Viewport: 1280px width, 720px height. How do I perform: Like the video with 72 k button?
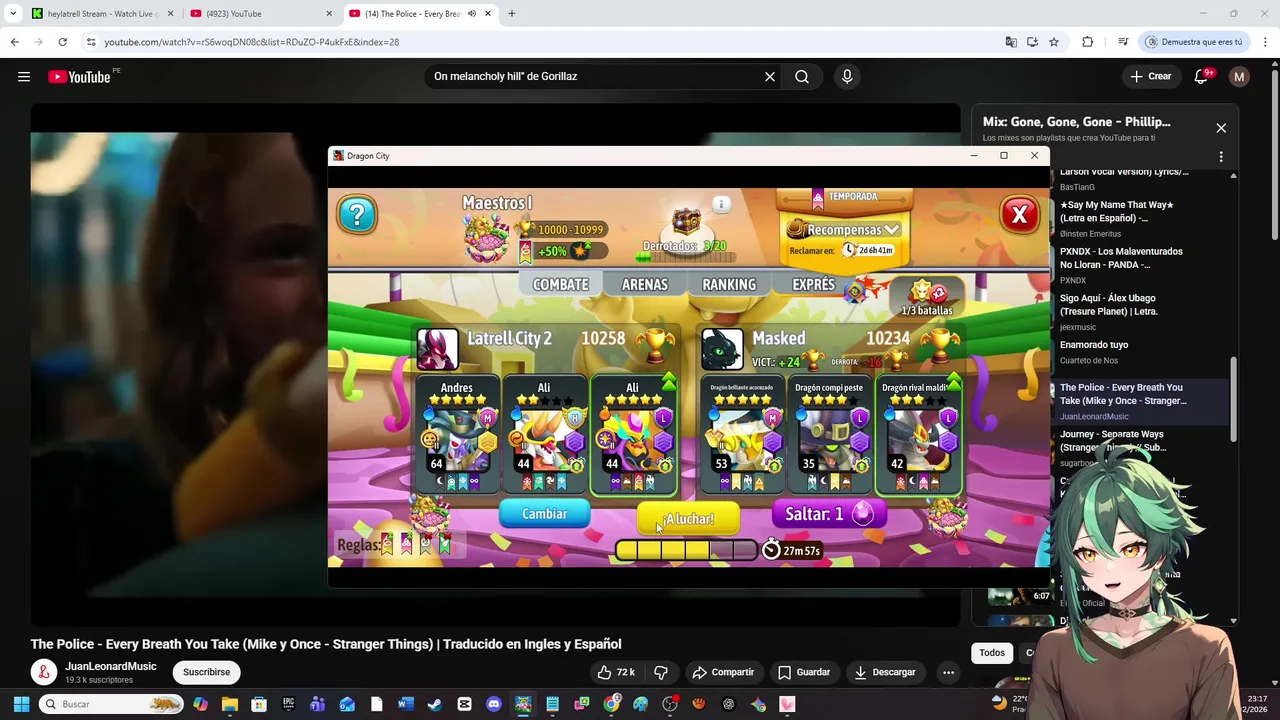(x=616, y=672)
